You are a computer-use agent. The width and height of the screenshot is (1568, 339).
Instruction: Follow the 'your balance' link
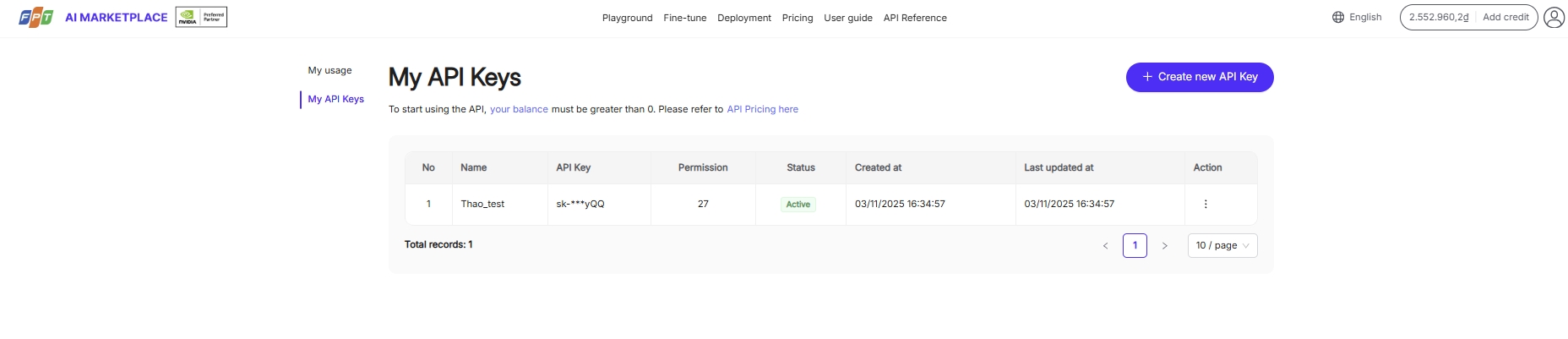(x=519, y=109)
